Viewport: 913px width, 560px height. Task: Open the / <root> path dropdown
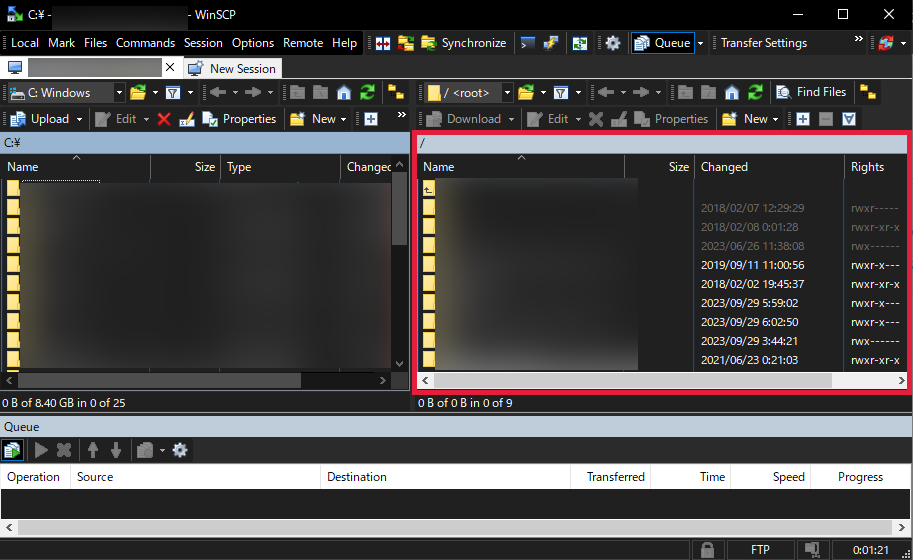[x=507, y=93]
